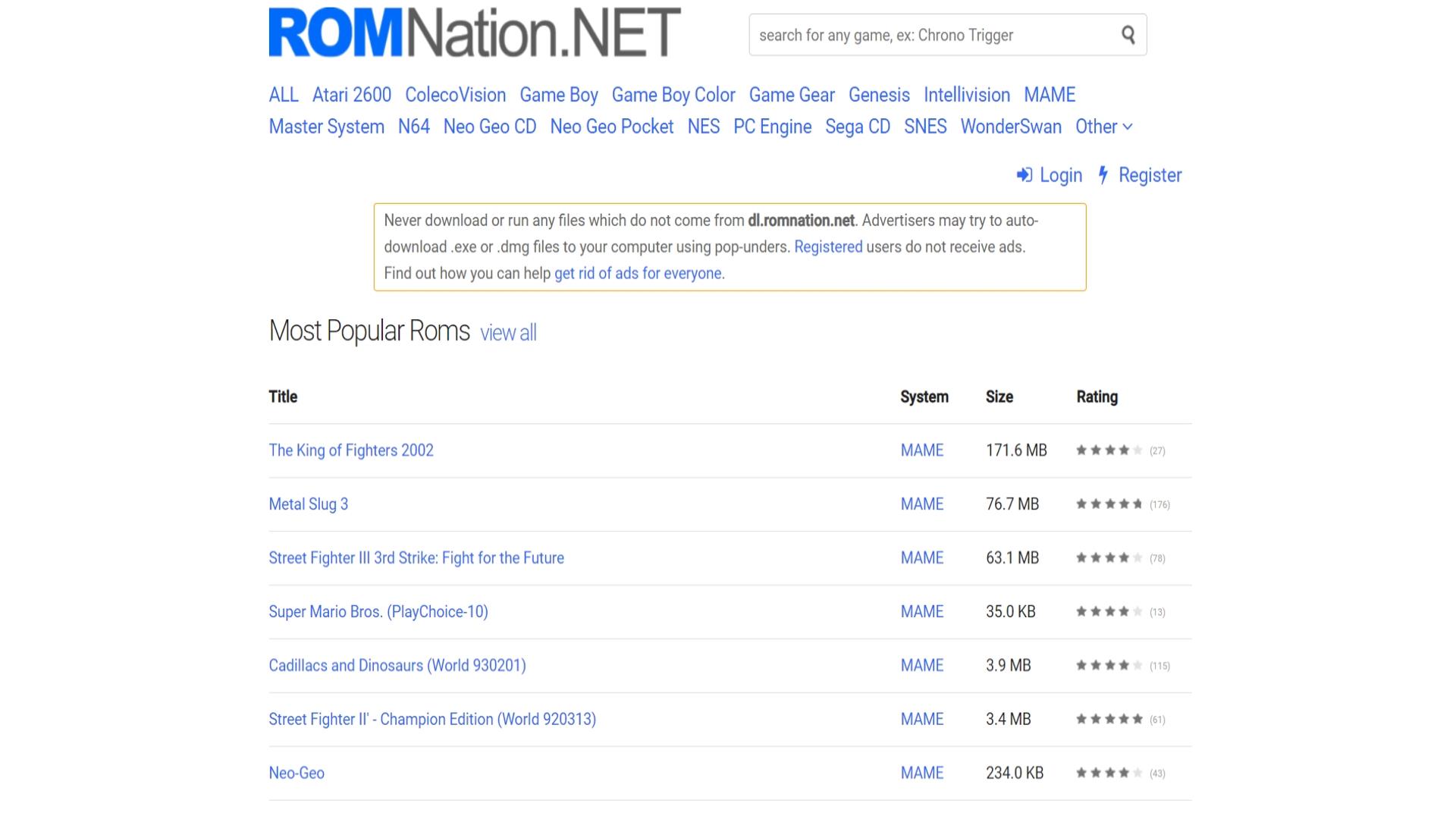Open 'get rid of ads for everyone' link

[638, 273]
